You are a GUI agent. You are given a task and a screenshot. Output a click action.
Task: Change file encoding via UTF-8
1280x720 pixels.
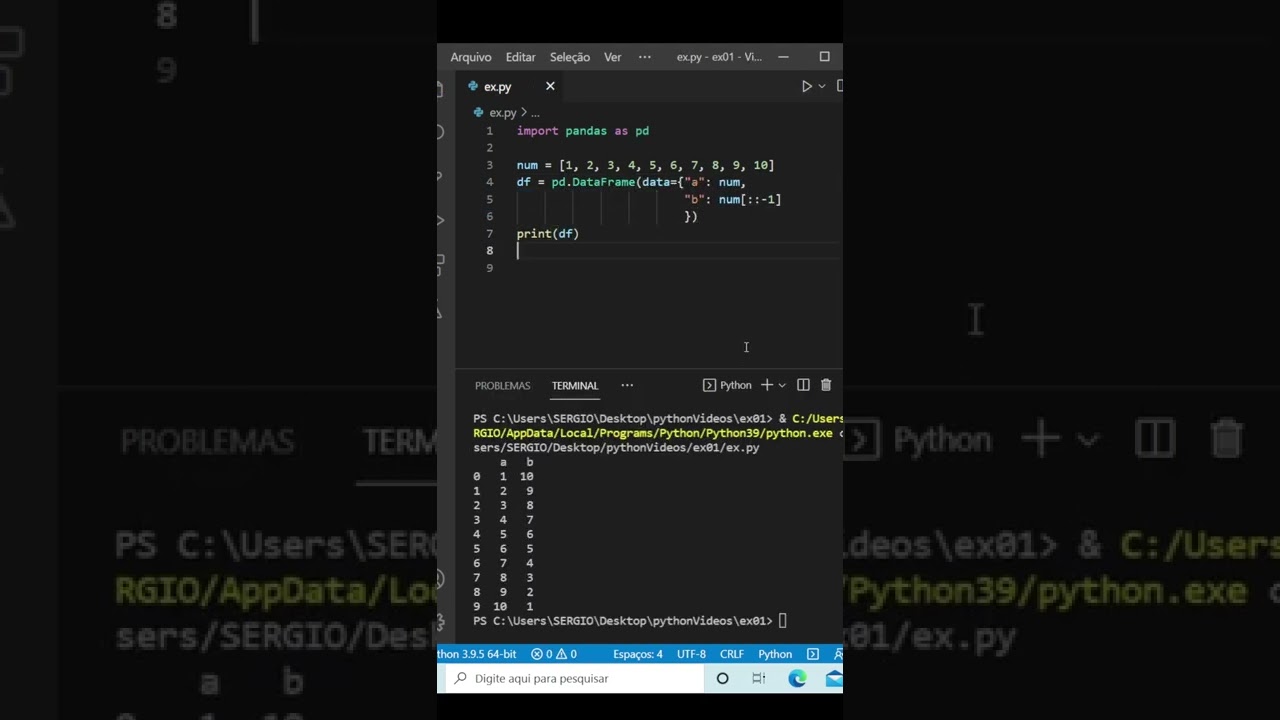(x=691, y=654)
